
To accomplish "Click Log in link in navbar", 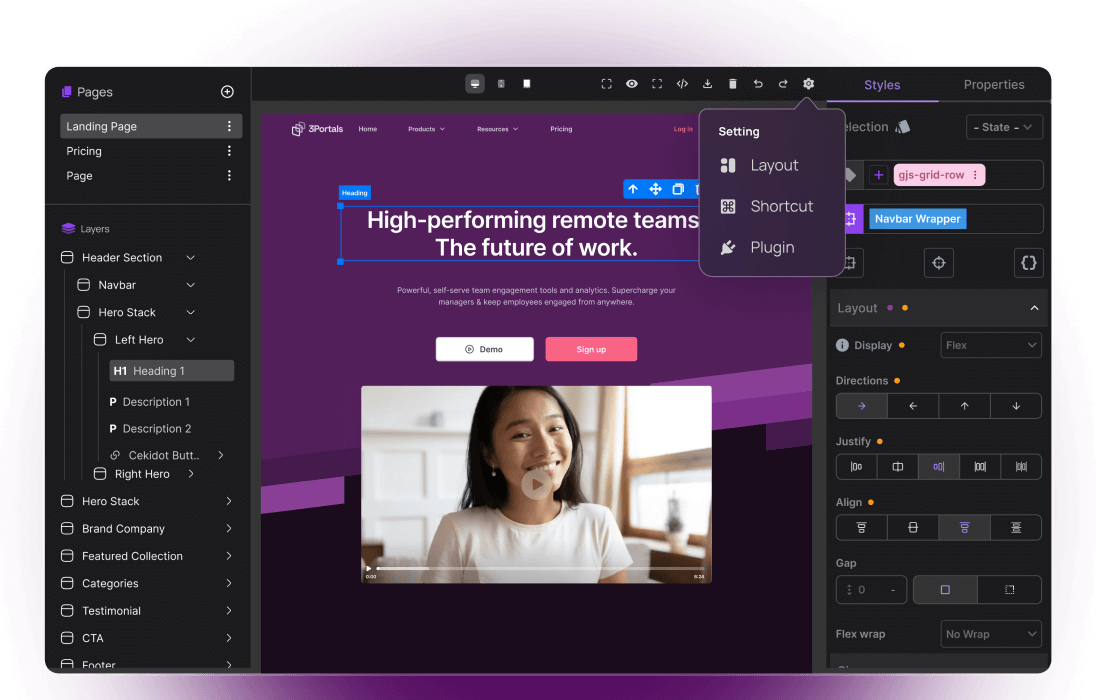I will (683, 129).
